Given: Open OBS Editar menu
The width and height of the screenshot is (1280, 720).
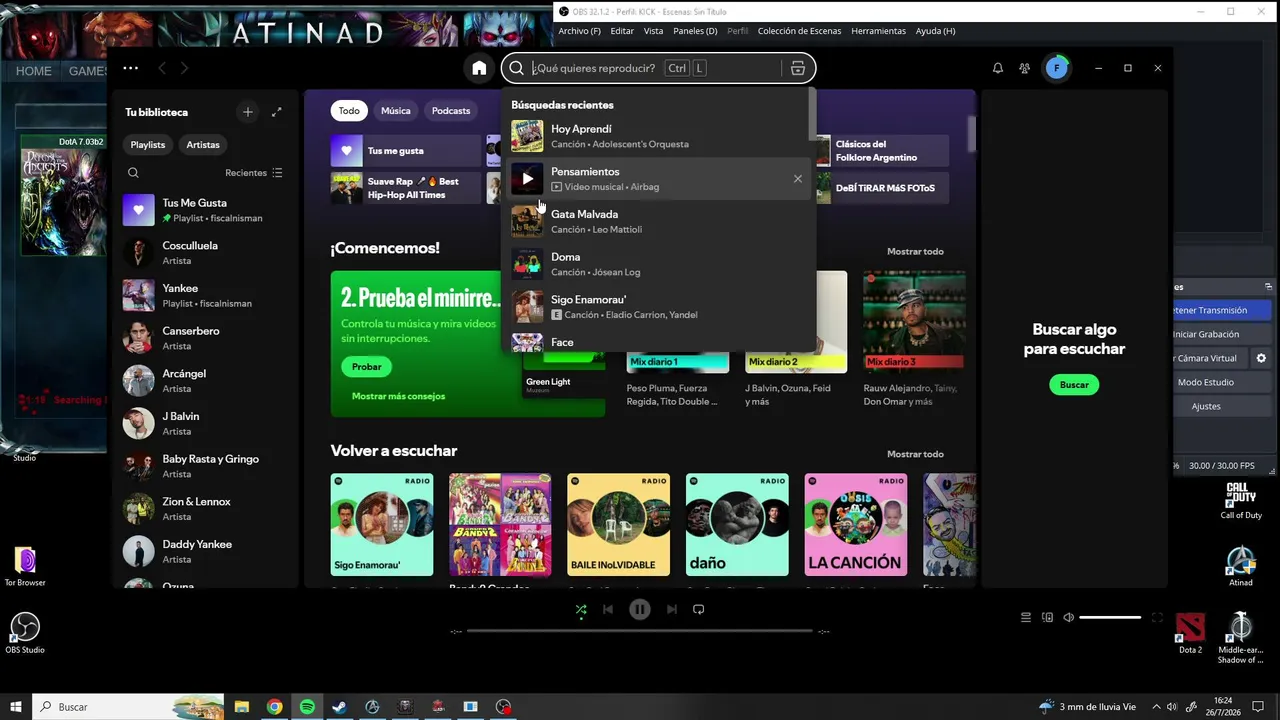Looking at the screenshot, I should click(622, 31).
